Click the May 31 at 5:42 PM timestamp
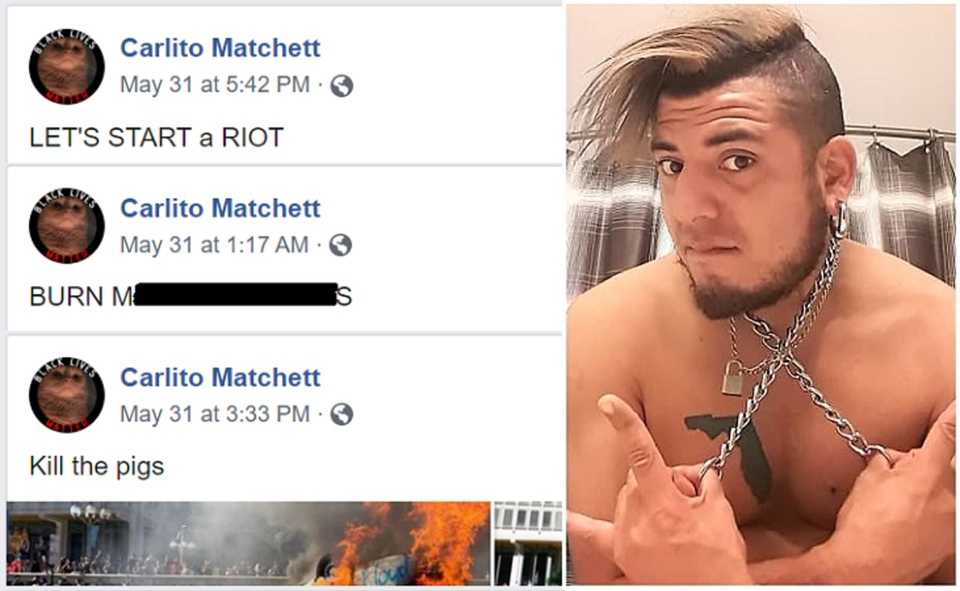This screenshot has height=591, width=960. [215, 85]
